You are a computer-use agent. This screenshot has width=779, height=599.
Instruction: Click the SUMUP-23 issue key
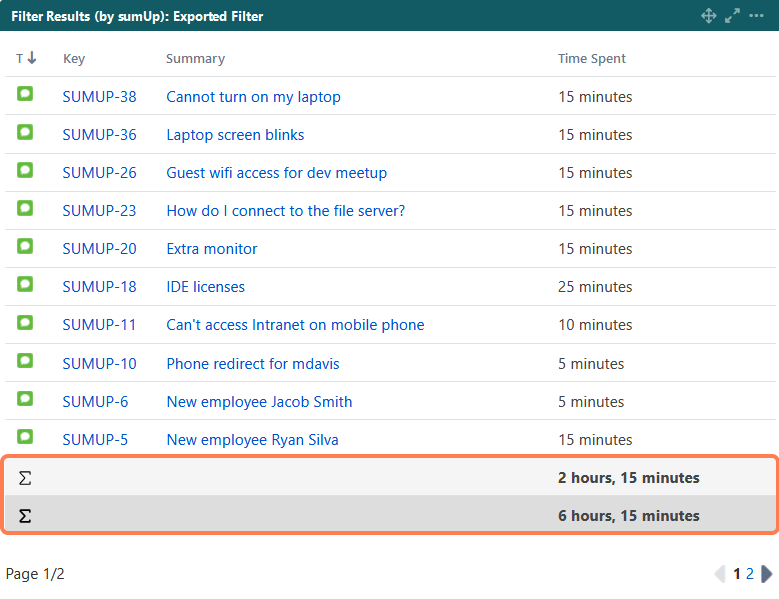(99, 211)
